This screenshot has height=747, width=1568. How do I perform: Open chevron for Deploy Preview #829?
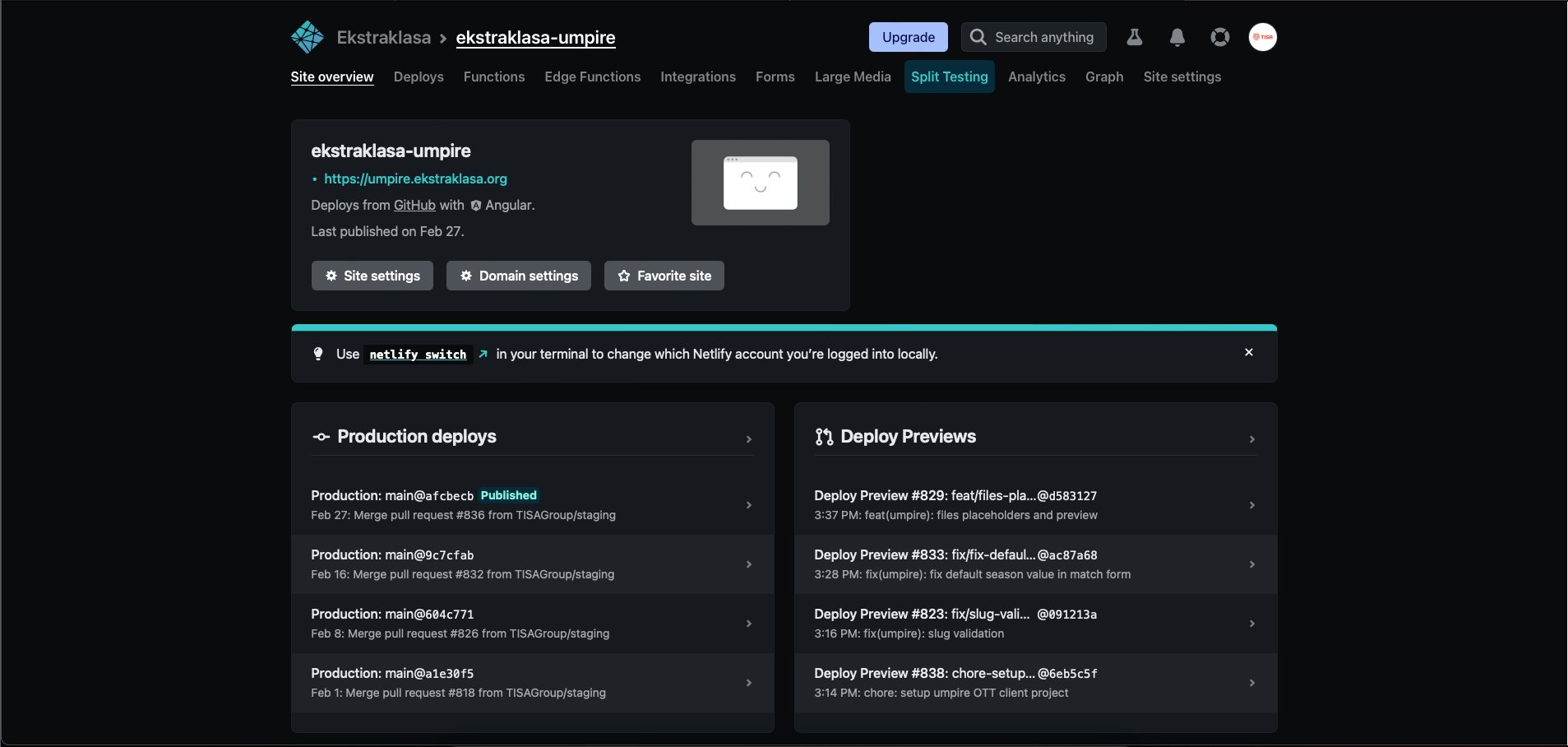coord(1252,505)
